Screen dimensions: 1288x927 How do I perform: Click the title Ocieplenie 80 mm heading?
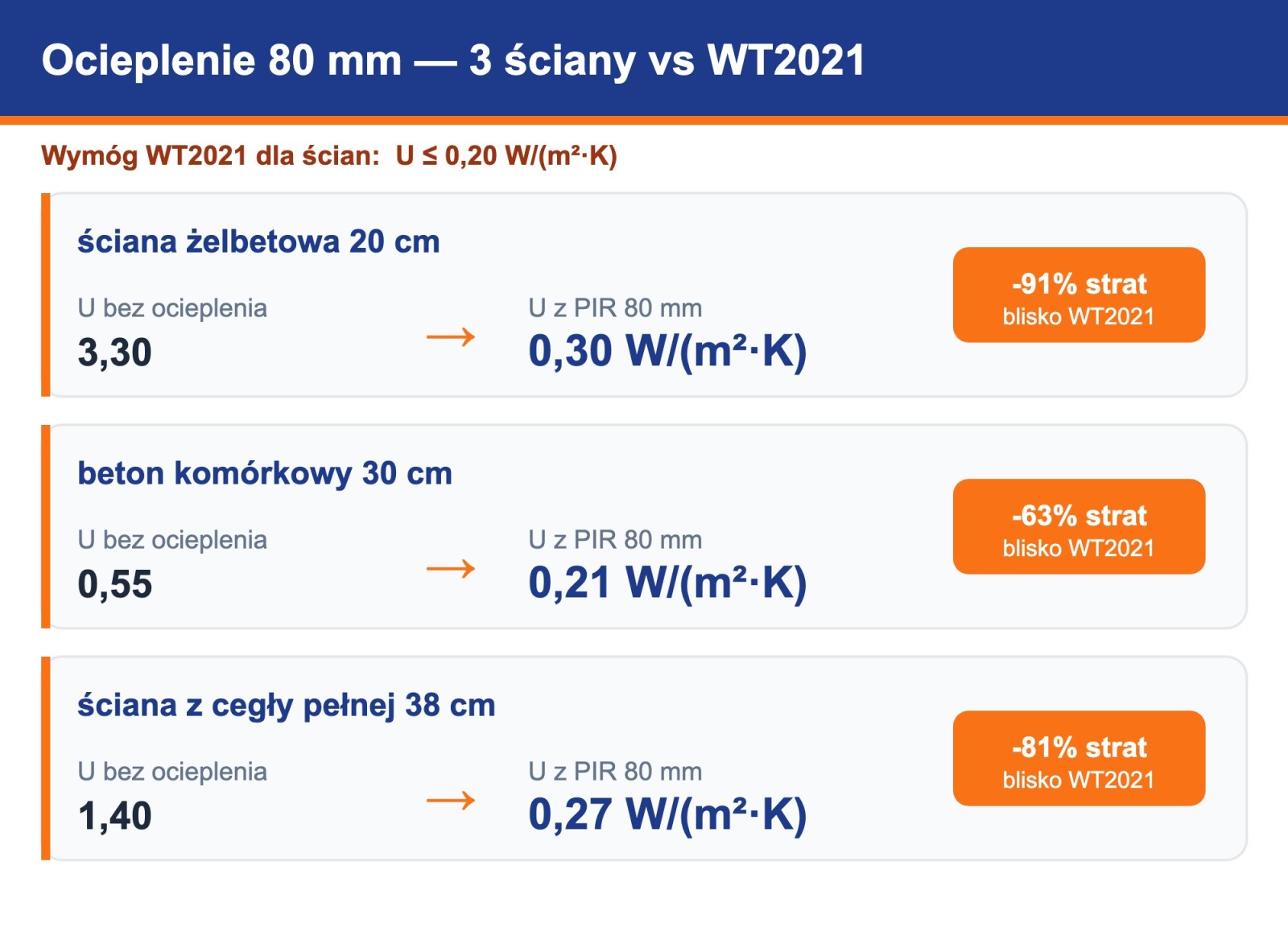click(x=453, y=60)
